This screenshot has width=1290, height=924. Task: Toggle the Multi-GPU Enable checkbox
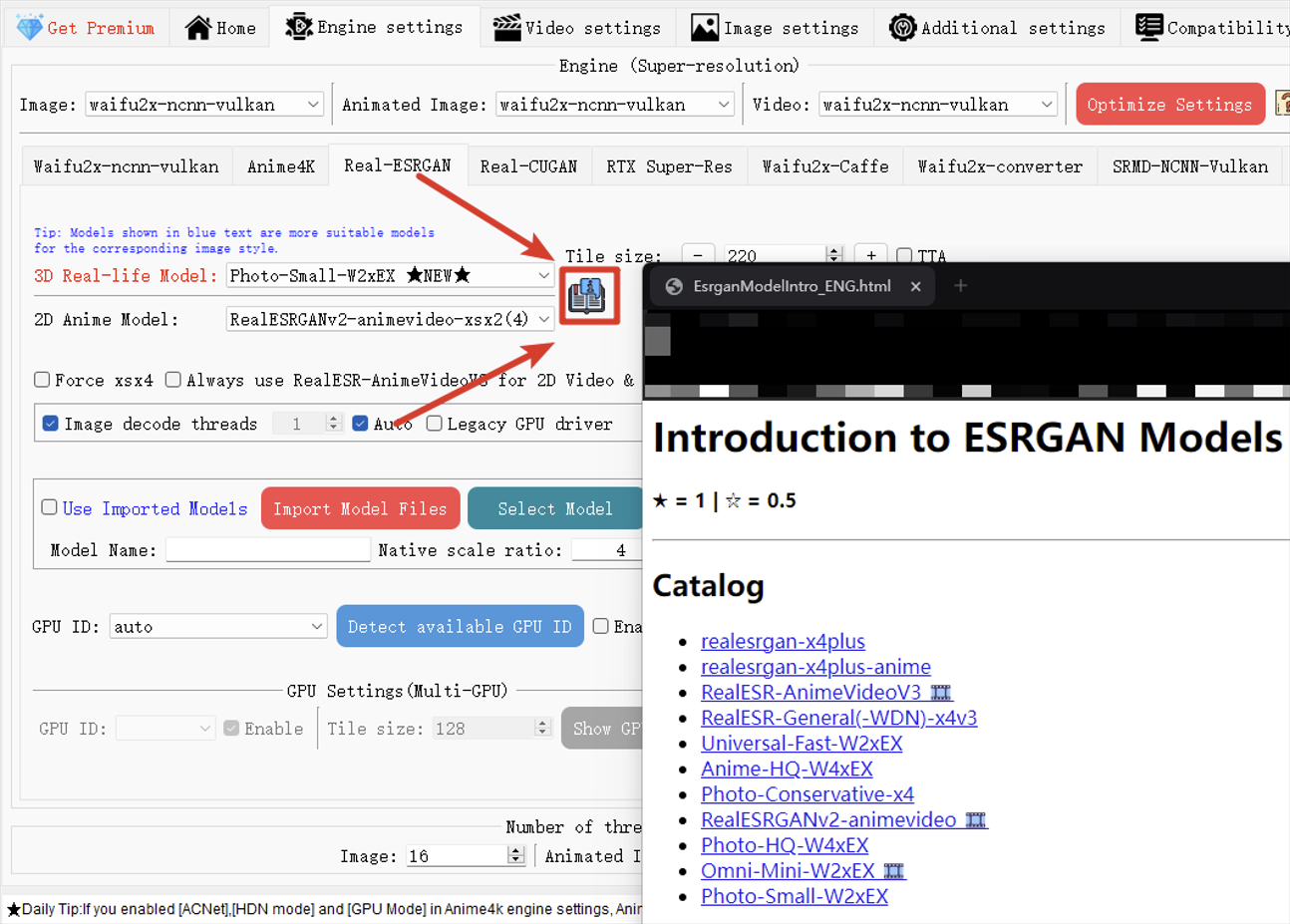tap(231, 729)
